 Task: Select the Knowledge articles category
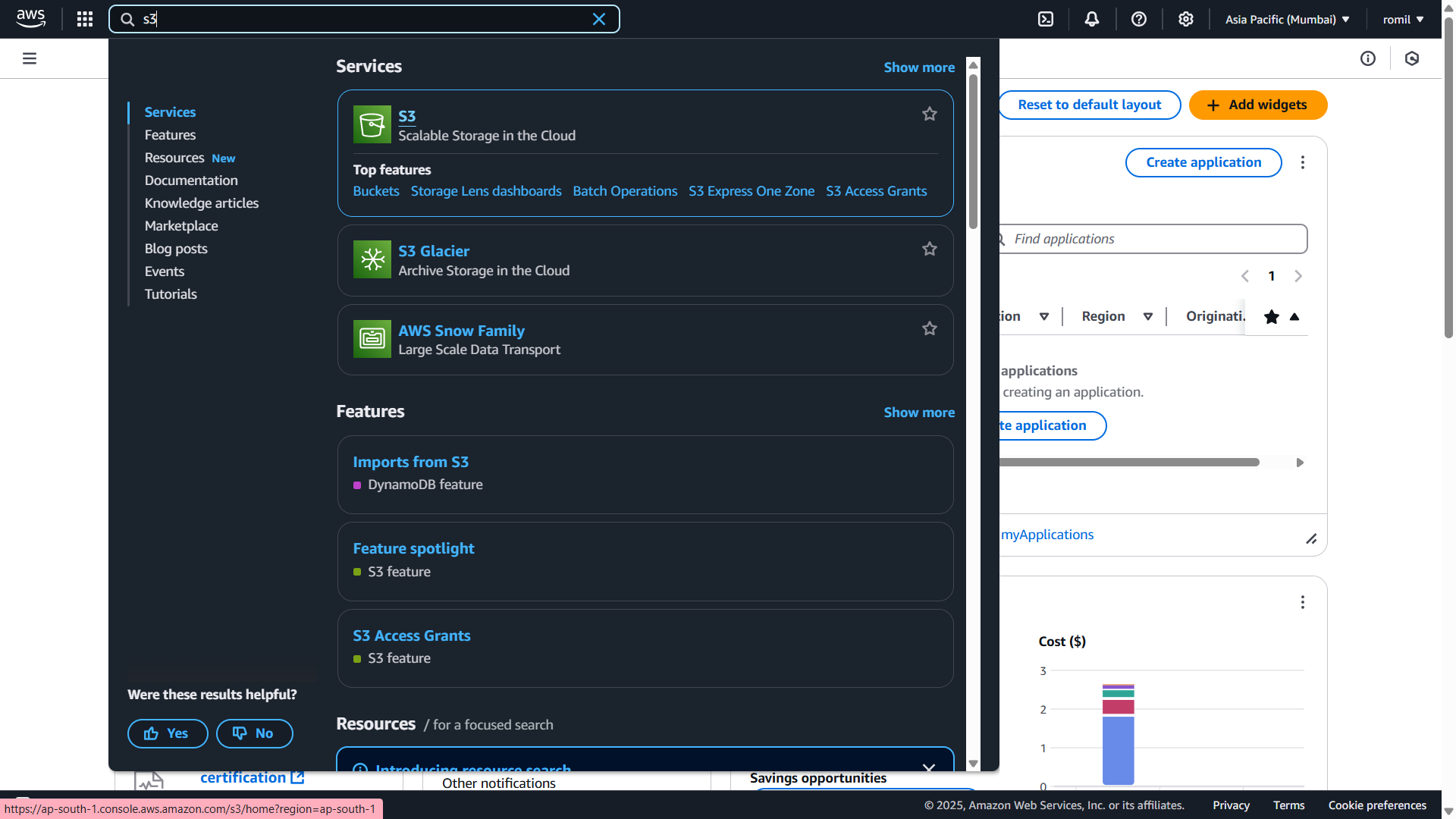click(202, 203)
